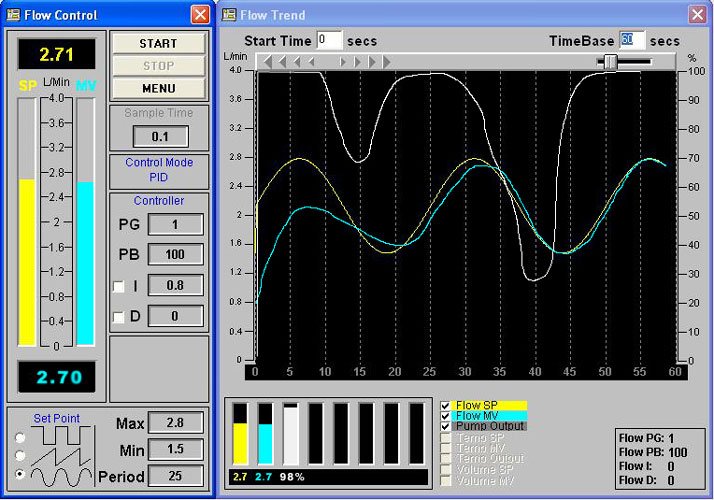This screenshot has width=714, height=500.
Task: Click the Period field showing 25
Action: click(x=175, y=476)
